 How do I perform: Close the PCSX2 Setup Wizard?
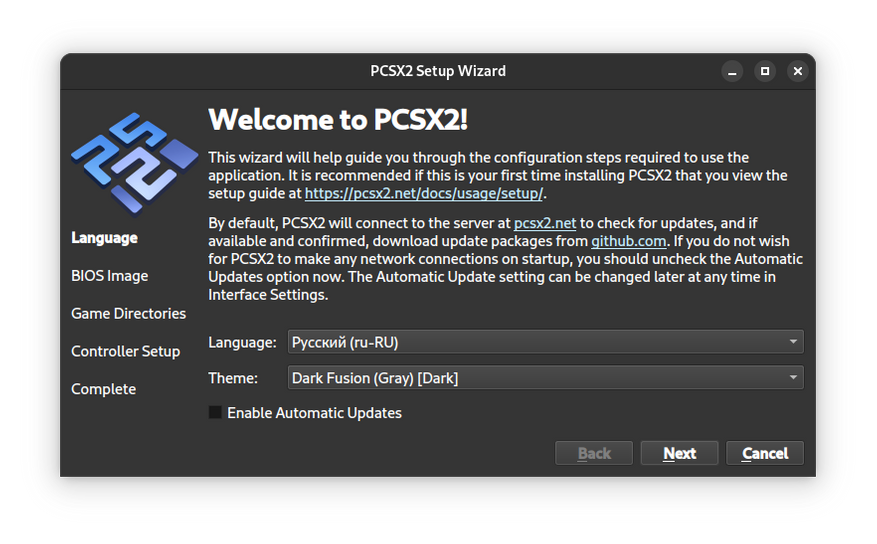(798, 72)
